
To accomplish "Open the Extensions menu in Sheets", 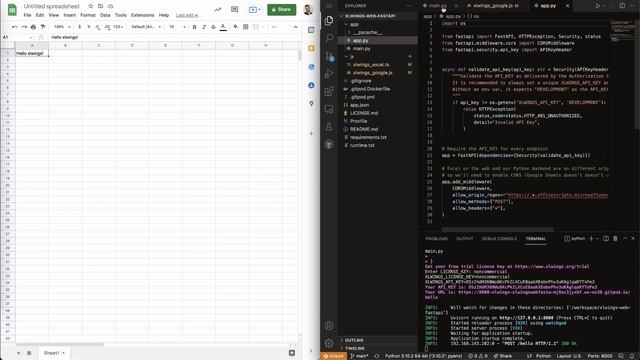I will pos(142,15).
